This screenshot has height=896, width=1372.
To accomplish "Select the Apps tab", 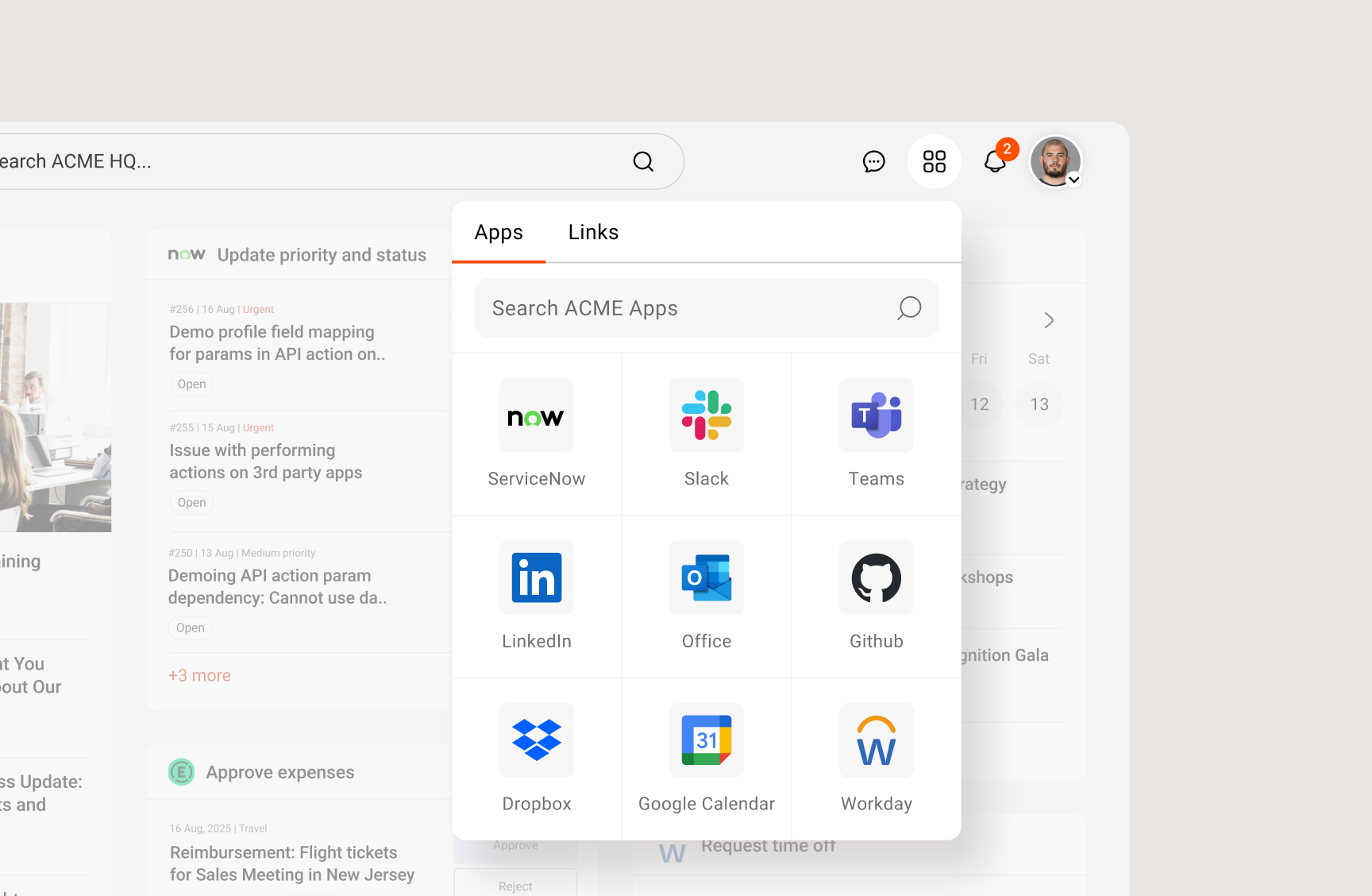I will coord(499,232).
